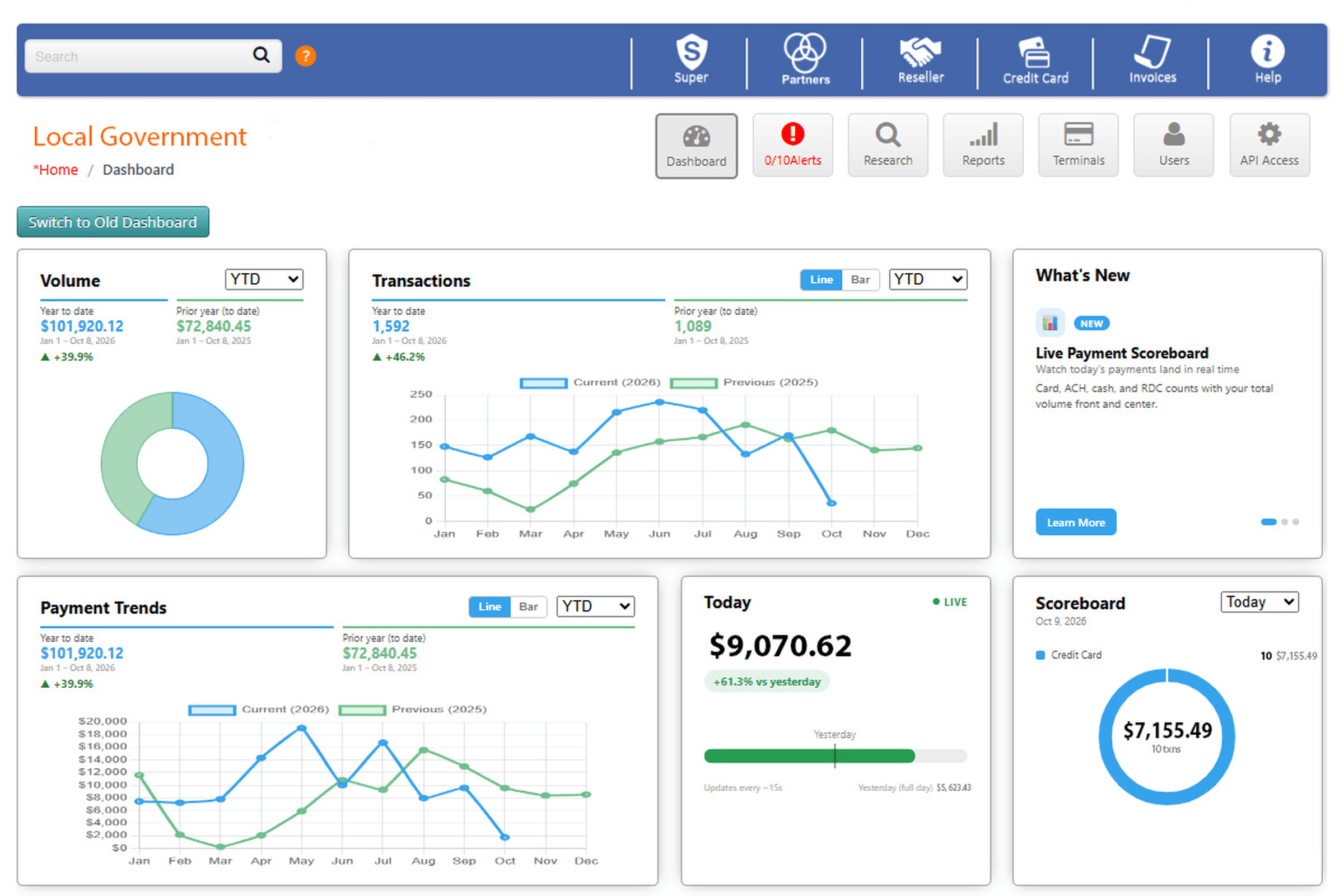Open the Dashboard gauge tile
Viewport: 1344px width, 896px height.
pos(696,146)
